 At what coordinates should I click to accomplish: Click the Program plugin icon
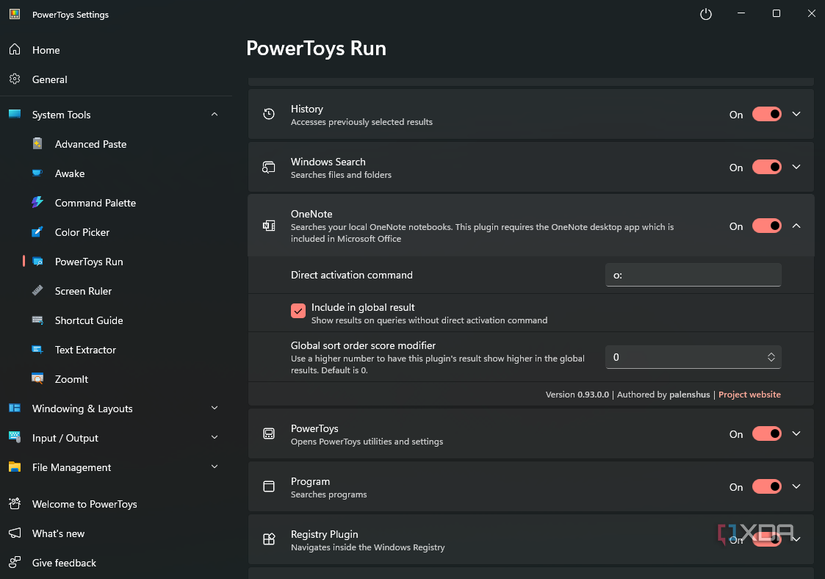269,486
